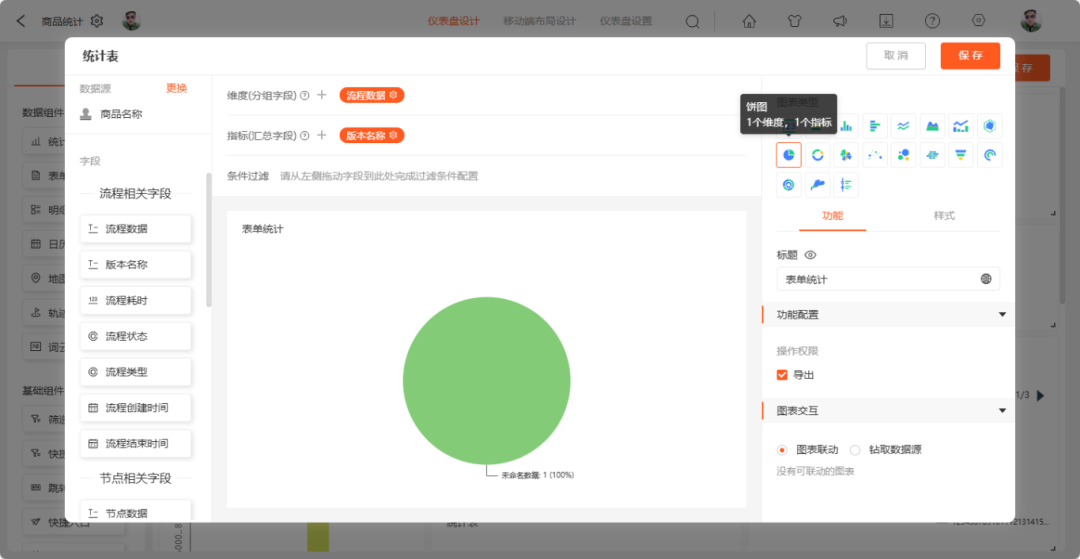Viewport: 1080px width, 559px height.
Task: Click gear icon next to 商品统计
Action: tap(96, 21)
